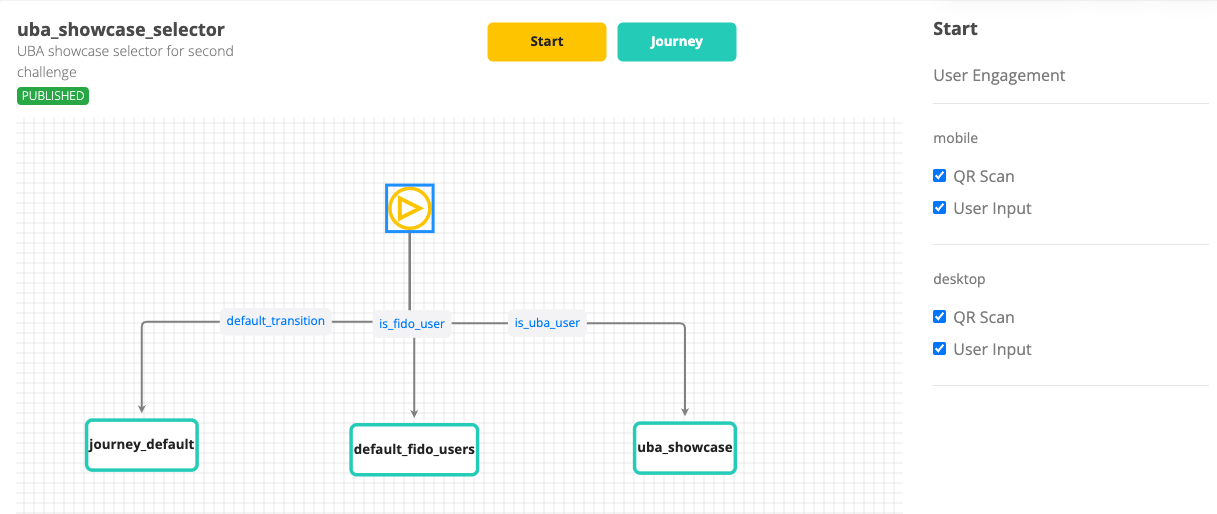Click the is_fido_user transition label
The width and height of the screenshot is (1217, 514).
pos(411,323)
